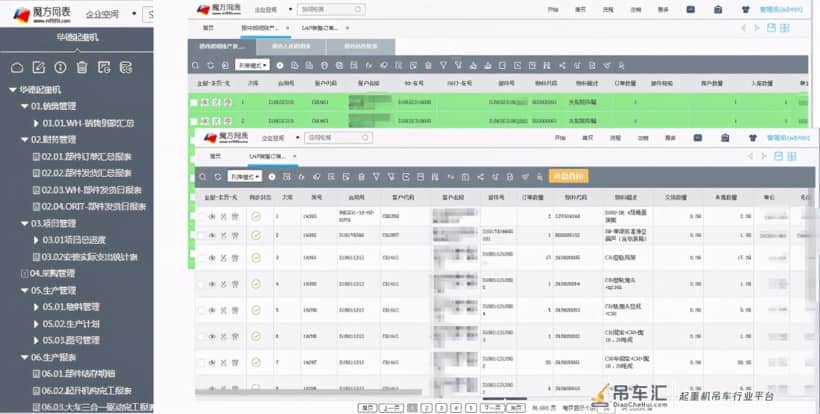Click the magnifier inside the front window search box
Image resolution: width=820 pixels, height=414 pixels.
(365, 138)
